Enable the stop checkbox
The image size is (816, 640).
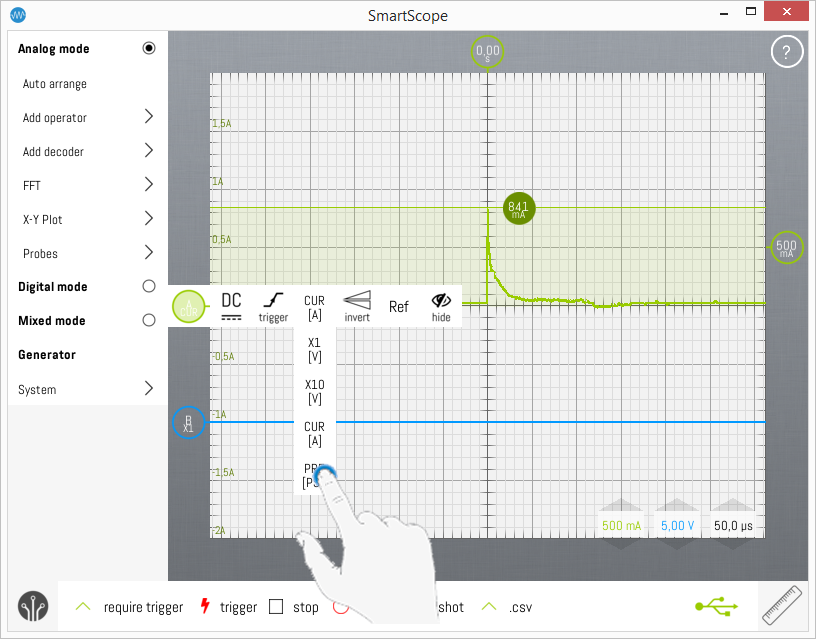pos(277,607)
